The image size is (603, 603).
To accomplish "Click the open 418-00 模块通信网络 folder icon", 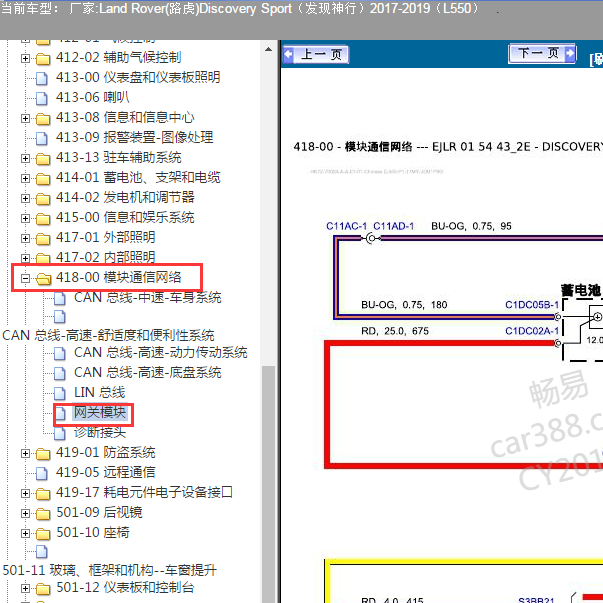I will coord(44,279).
